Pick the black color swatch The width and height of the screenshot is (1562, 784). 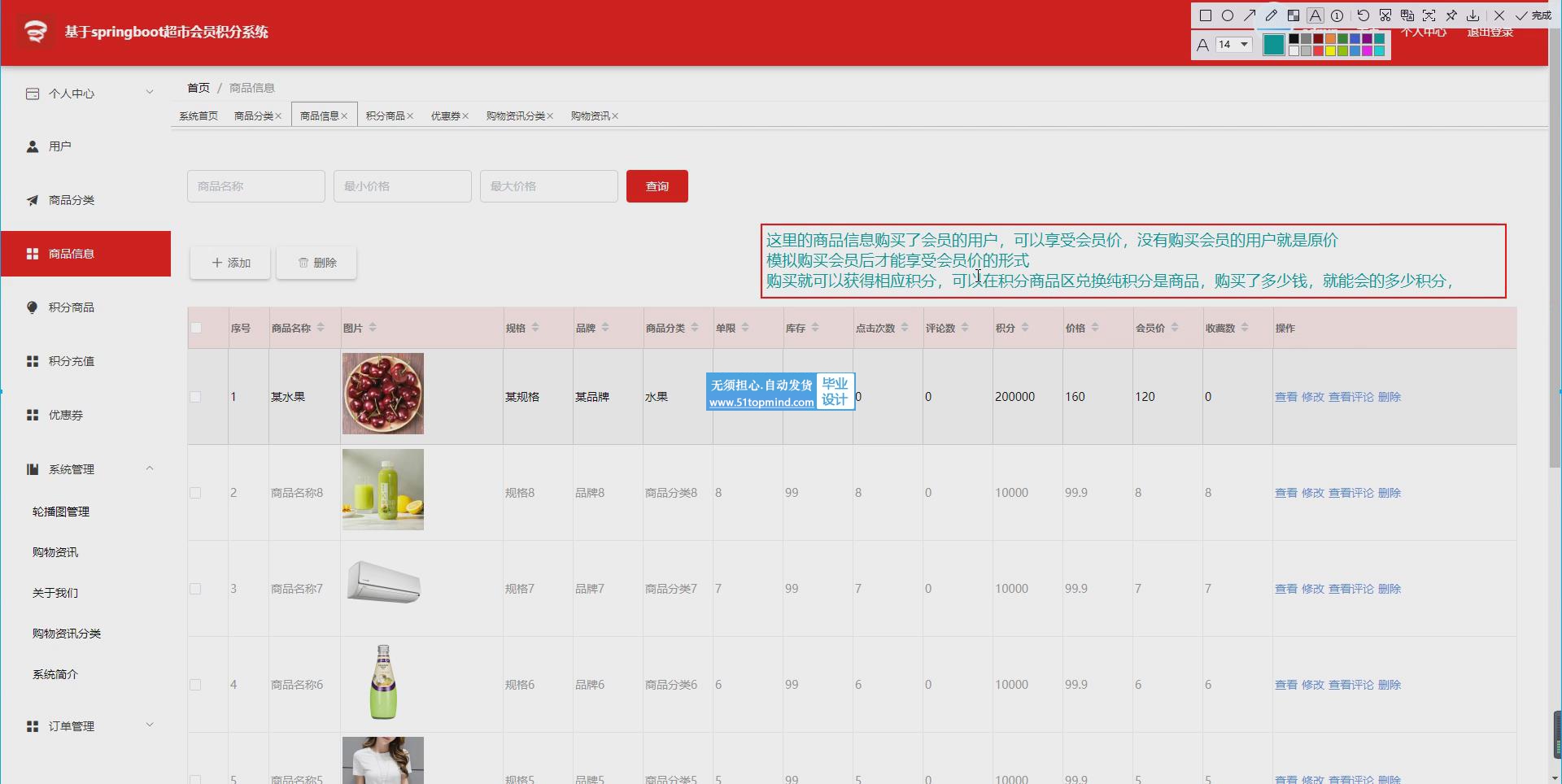point(1294,38)
